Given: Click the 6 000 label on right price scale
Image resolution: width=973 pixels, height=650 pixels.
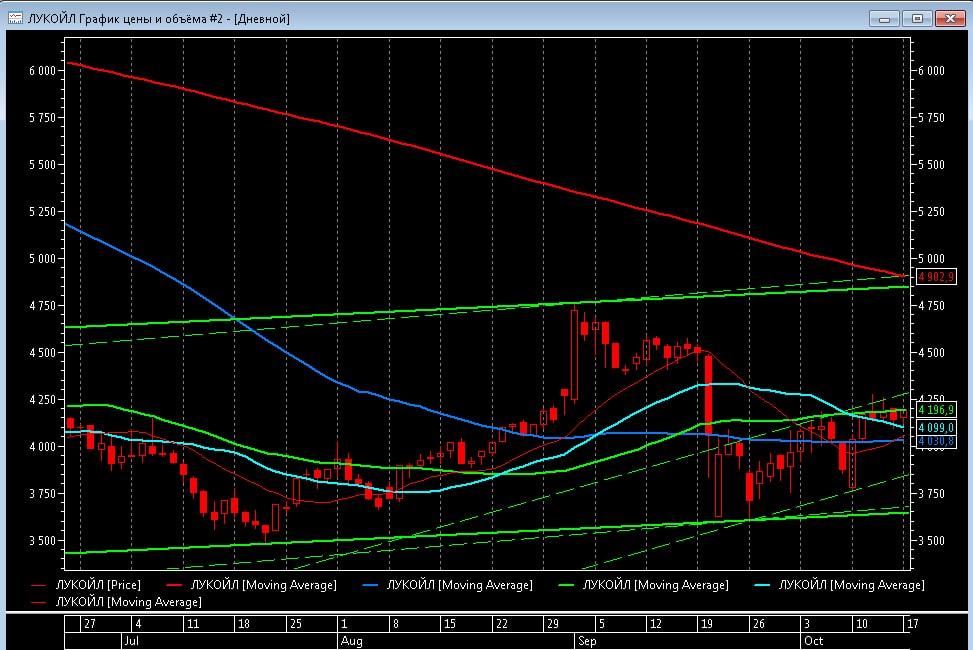Looking at the screenshot, I should [931, 71].
